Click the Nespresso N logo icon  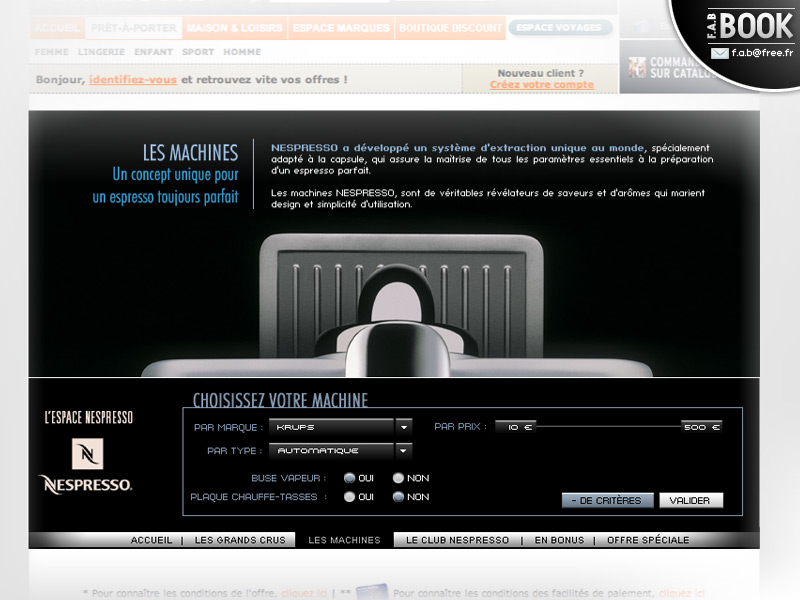[87, 454]
